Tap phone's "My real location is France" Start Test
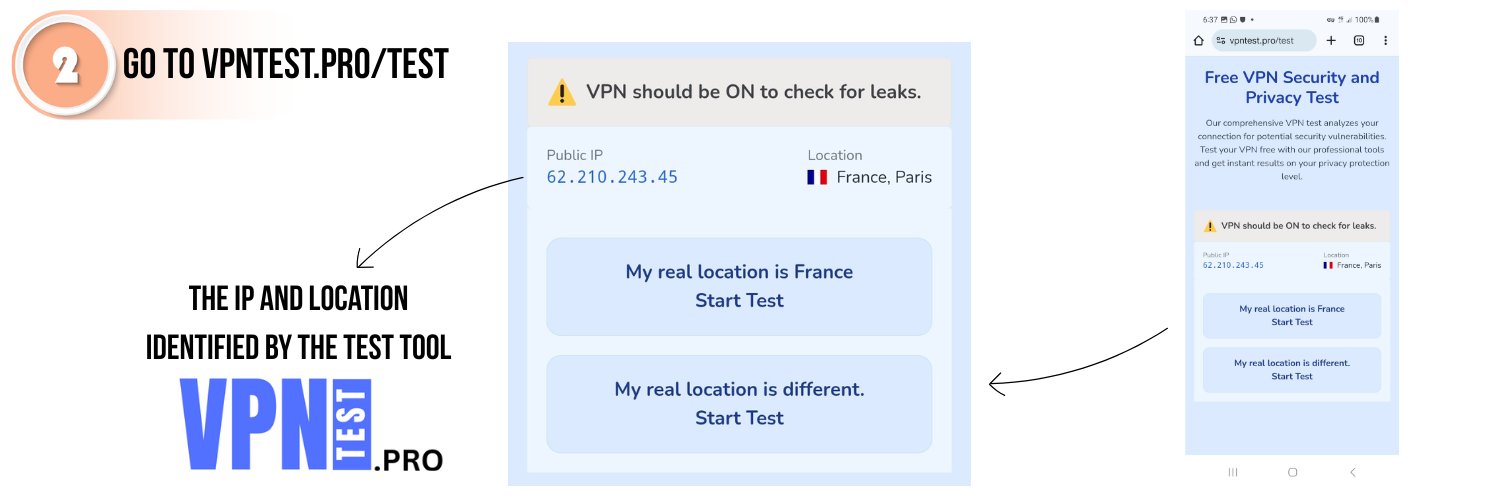Viewport: 1500px width, 500px height. pos(1291,315)
